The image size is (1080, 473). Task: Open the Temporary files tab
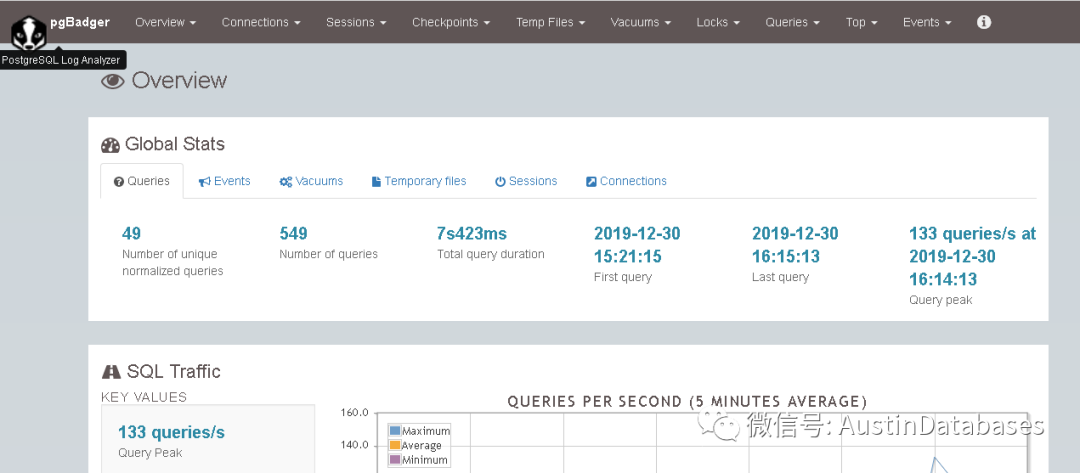coord(419,181)
